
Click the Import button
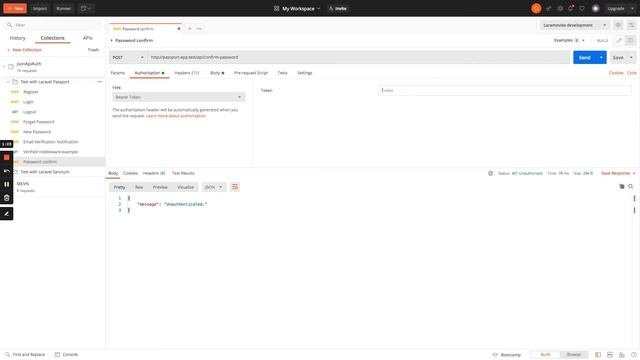coord(40,8)
